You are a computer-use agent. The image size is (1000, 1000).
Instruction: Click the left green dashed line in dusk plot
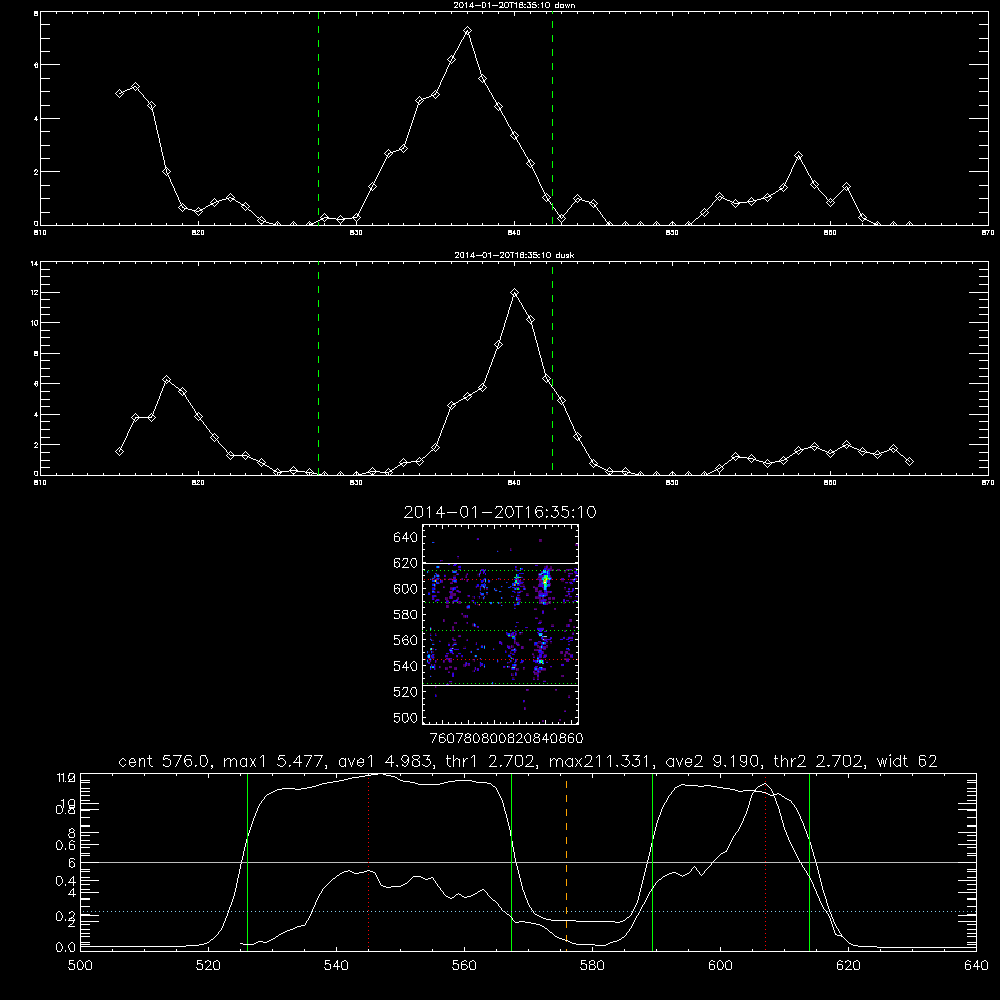coord(318,368)
